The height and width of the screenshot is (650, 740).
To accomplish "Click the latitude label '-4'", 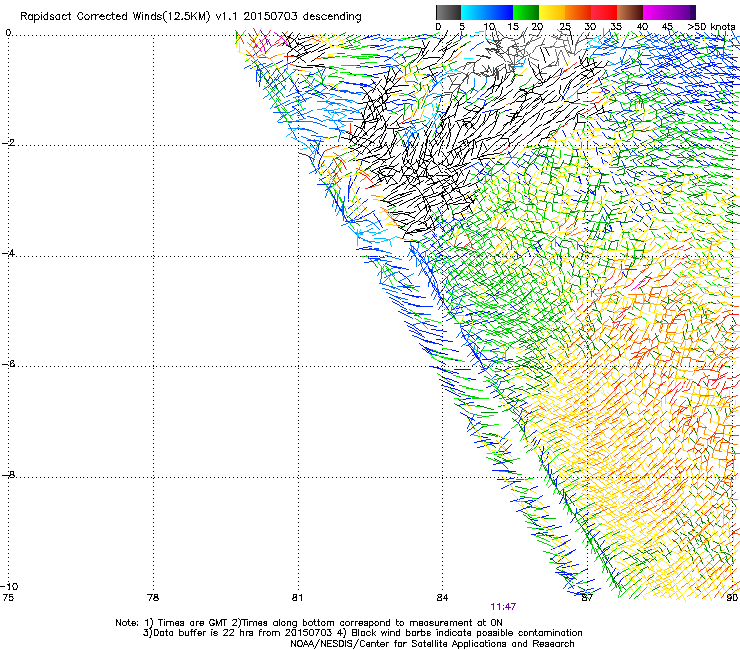I will 8,253.
